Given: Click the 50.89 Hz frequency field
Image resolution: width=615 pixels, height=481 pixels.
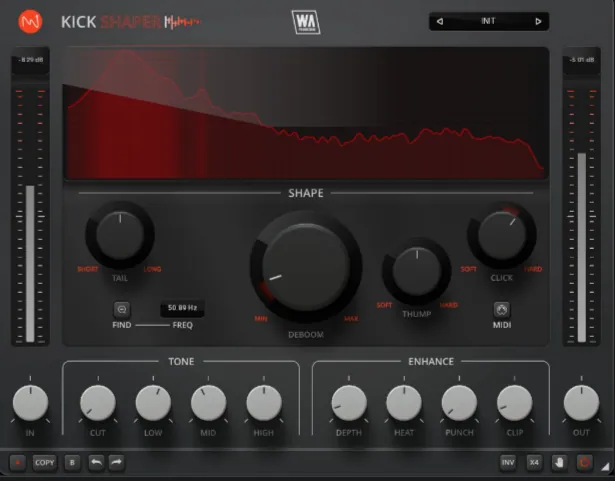Looking at the screenshot, I should [182, 308].
